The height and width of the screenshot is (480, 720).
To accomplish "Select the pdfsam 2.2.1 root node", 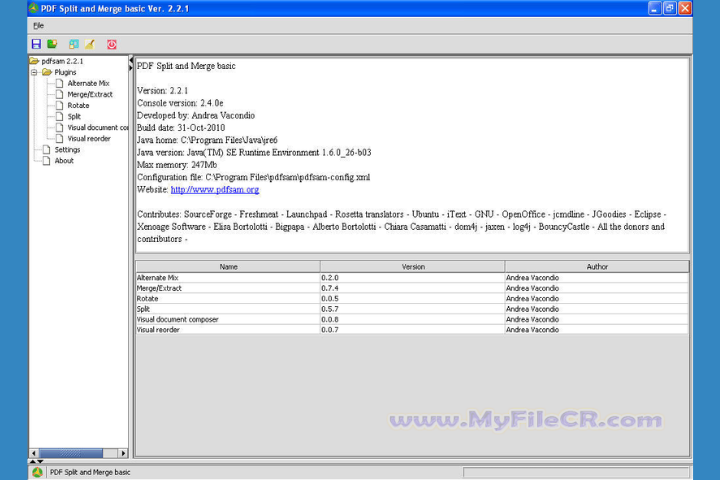I will coord(62,61).
